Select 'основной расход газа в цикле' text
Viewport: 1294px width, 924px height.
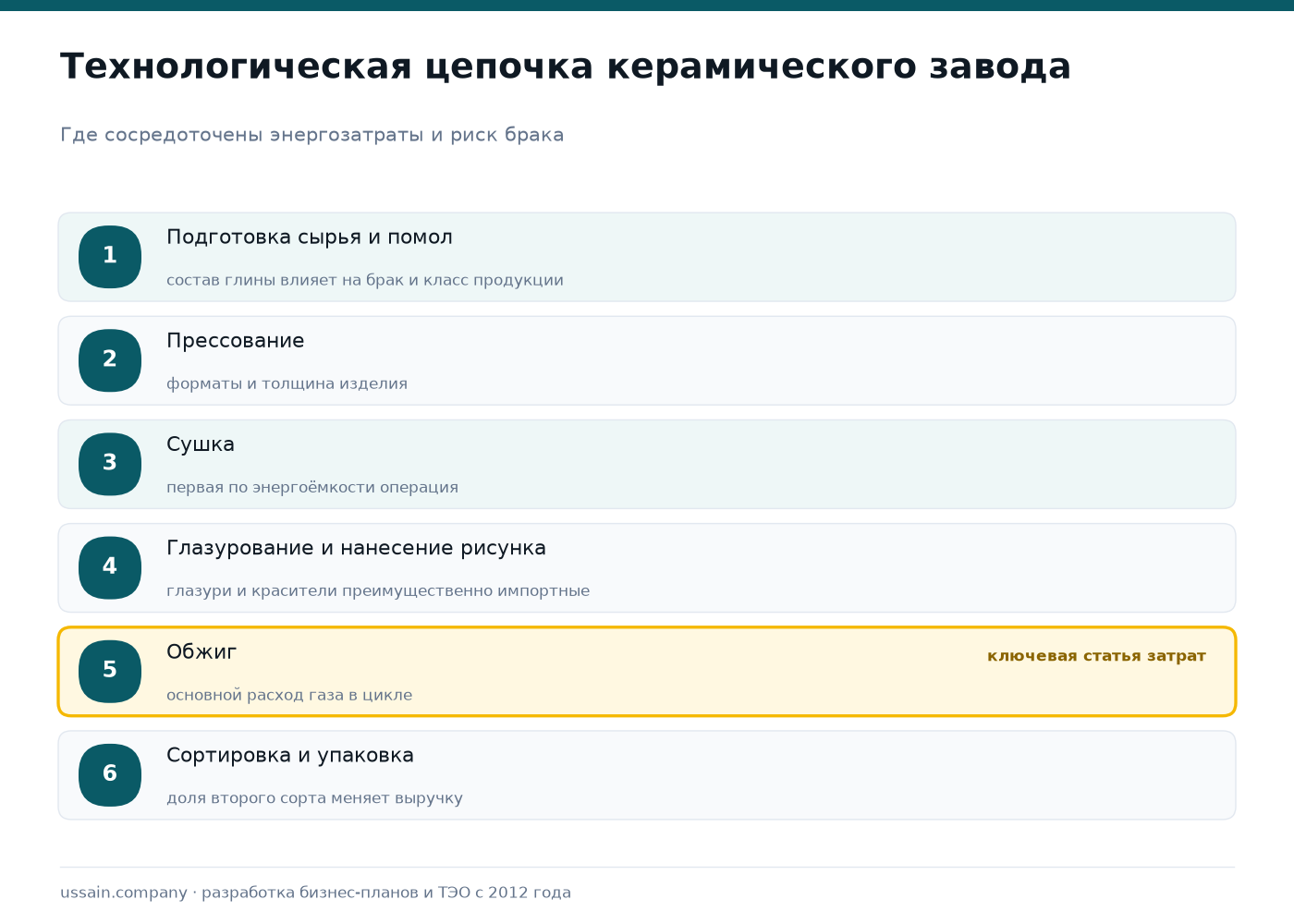(x=289, y=695)
